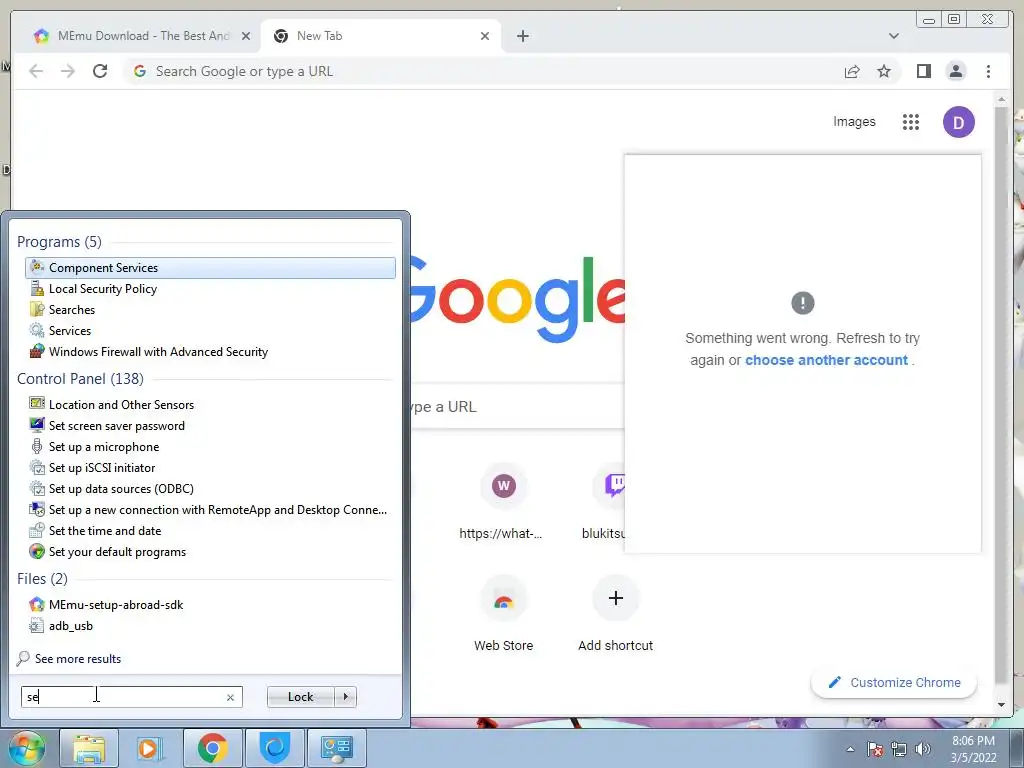Screen dimensions: 1024x768
Task: Open Chrome's three-dot menu
Action: point(988,71)
